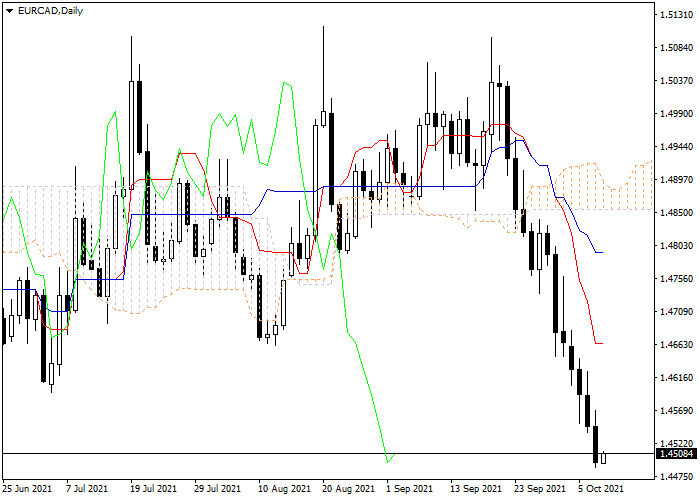
Task: Click the 1.47090 price scale value
Action: point(676,312)
